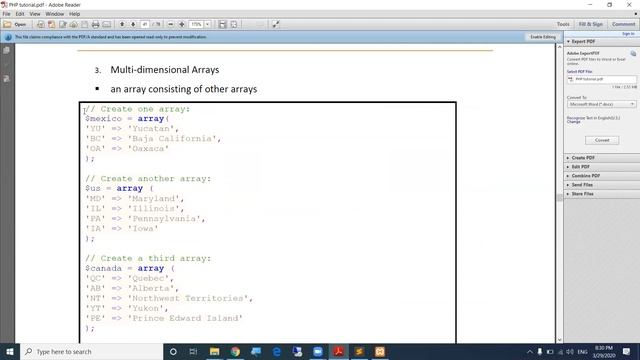Click the page number input field

click(145, 24)
